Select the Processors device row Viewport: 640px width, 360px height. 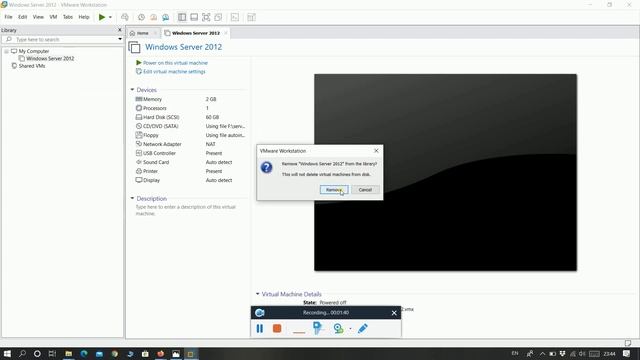click(x=190, y=108)
